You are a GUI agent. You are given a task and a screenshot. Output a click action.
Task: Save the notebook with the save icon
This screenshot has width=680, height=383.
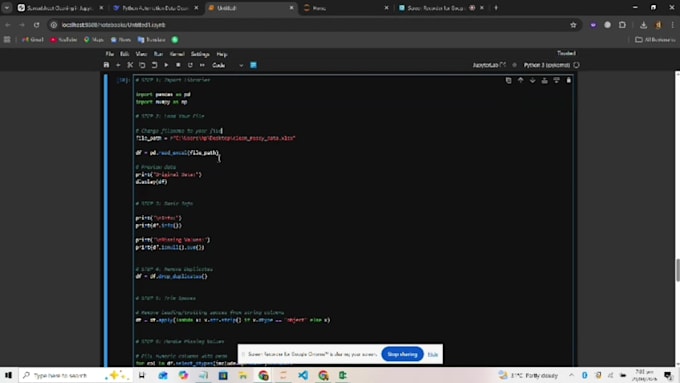coord(106,65)
